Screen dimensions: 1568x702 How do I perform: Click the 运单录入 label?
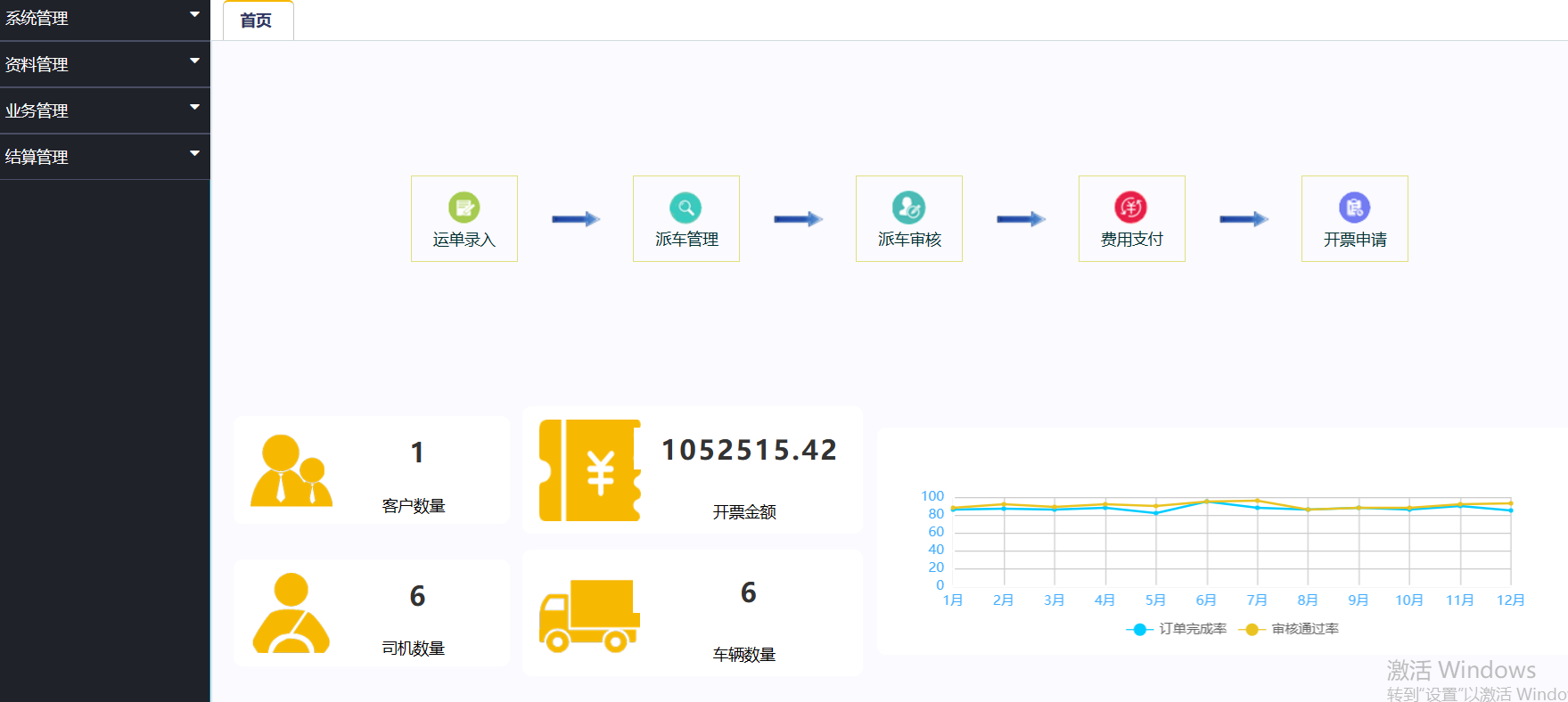click(464, 240)
